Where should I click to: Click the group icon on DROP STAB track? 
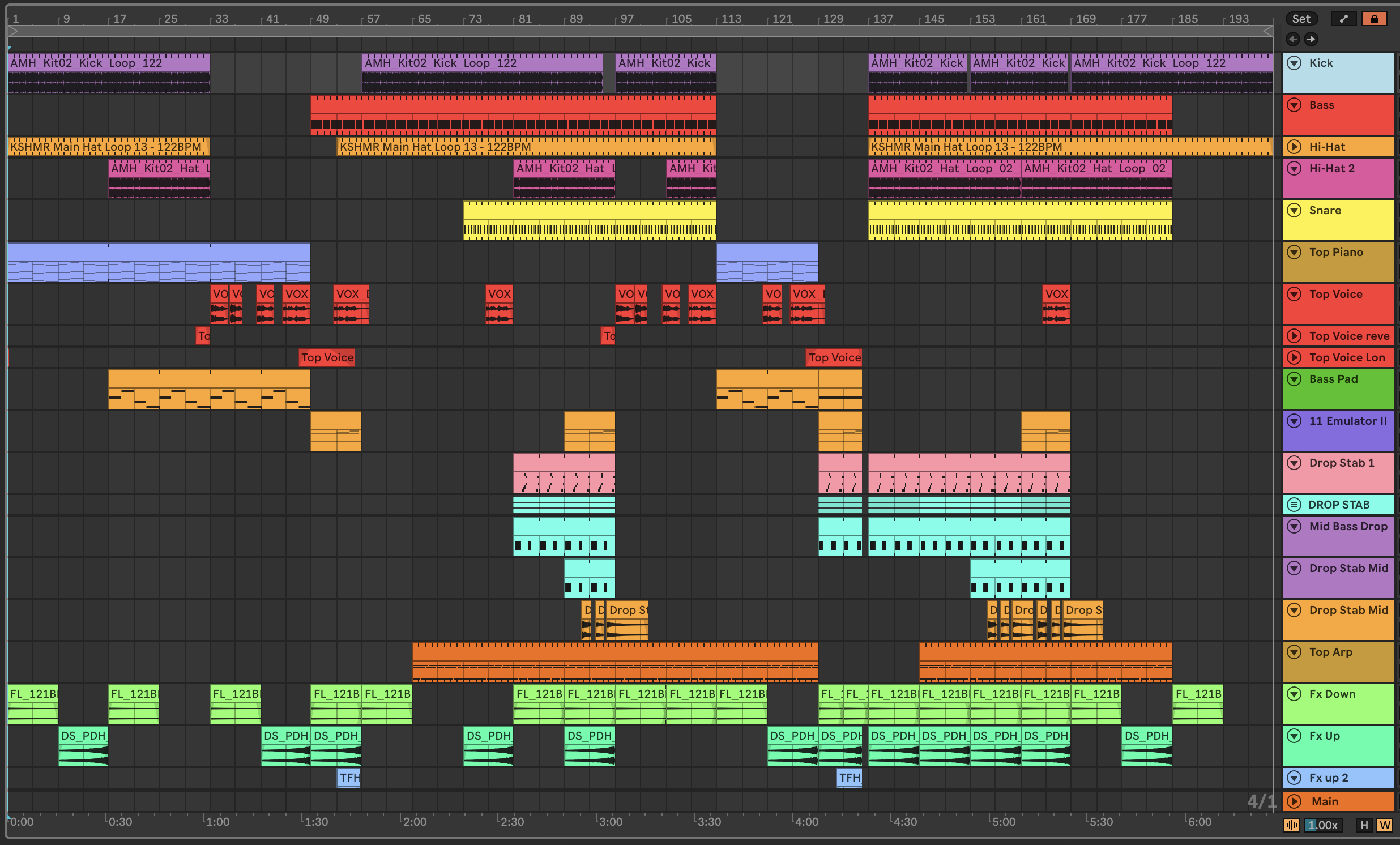point(1294,505)
